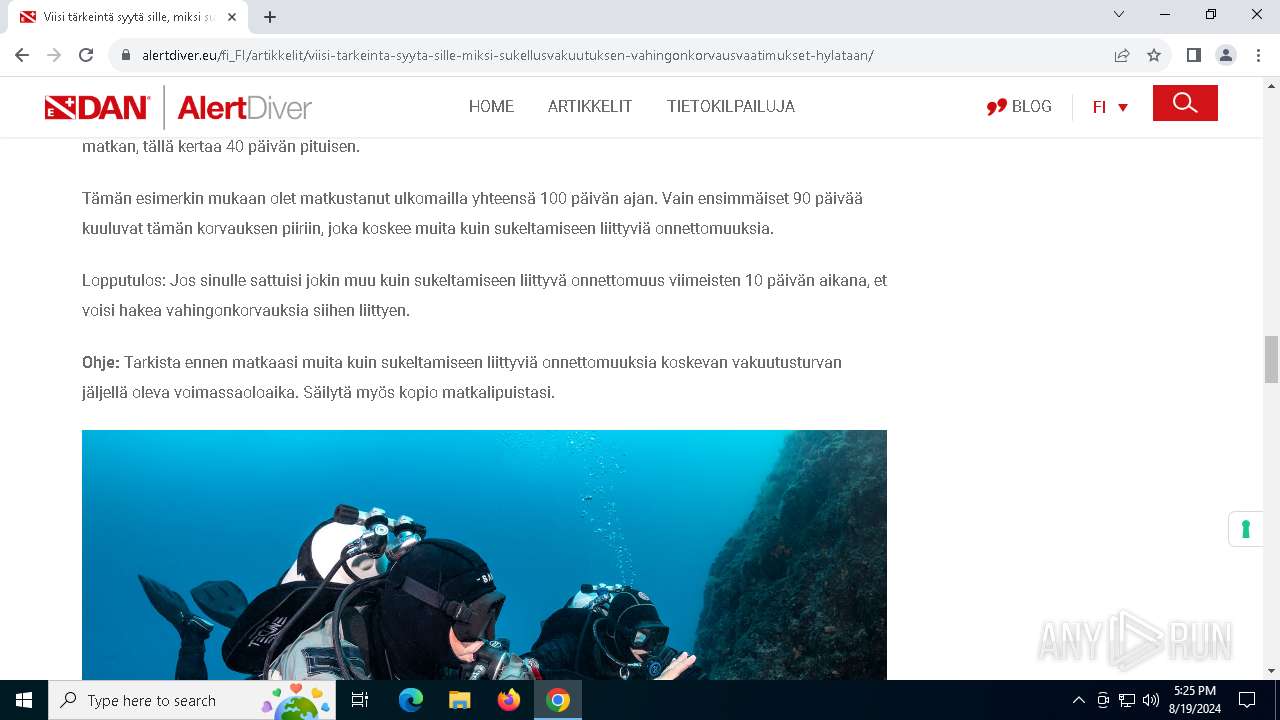This screenshot has width=1280, height=720.
Task: Go back with the browser back arrow
Action: click(22, 55)
